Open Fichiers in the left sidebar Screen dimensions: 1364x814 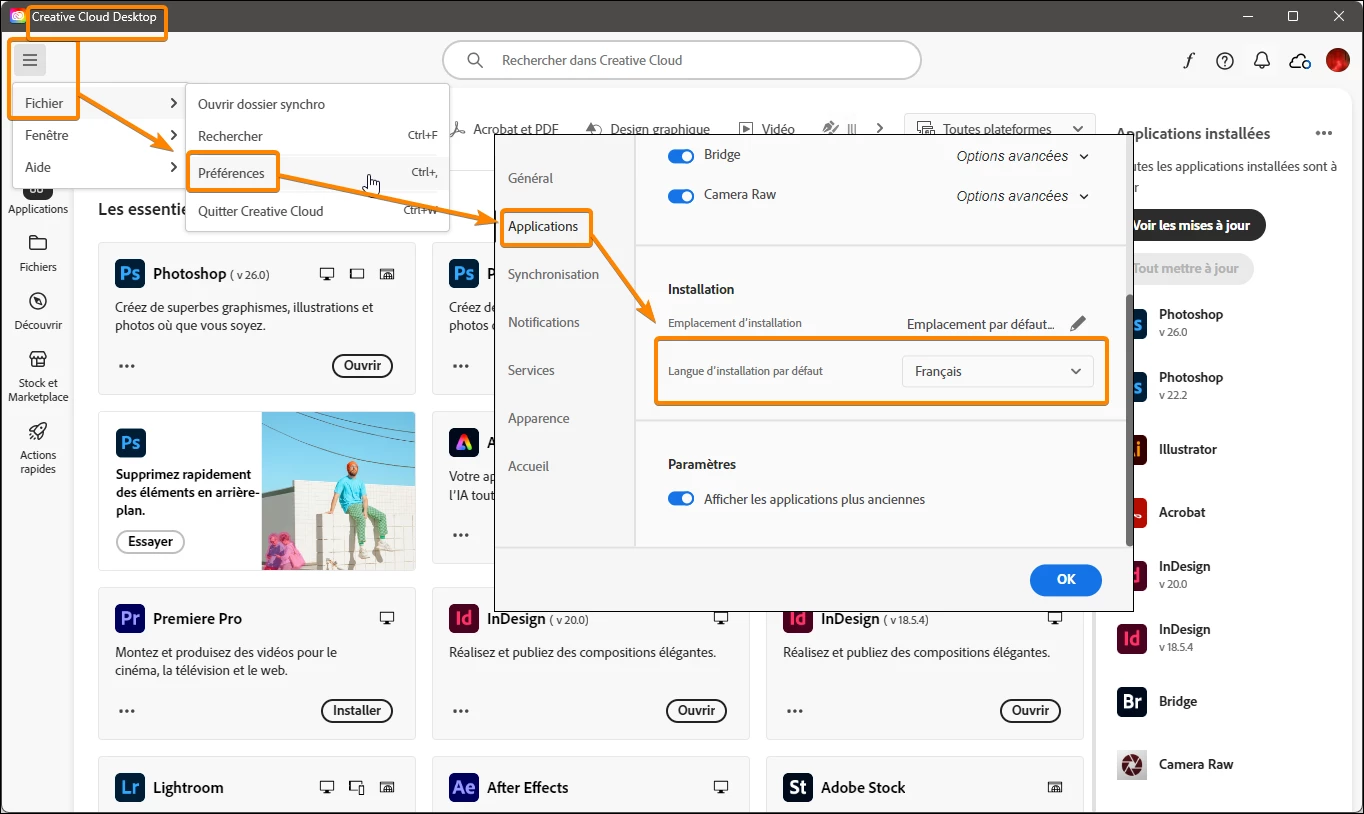pyautogui.click(x=38, y=253)
